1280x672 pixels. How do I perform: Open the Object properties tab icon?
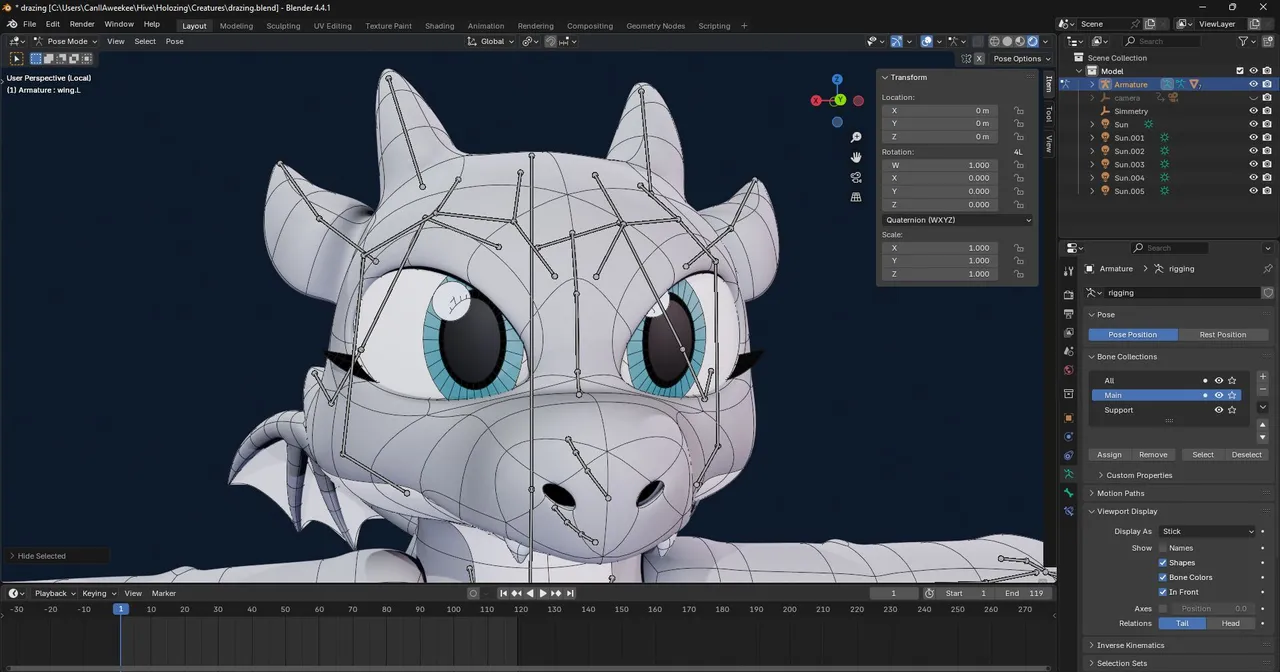point(1069,417)
